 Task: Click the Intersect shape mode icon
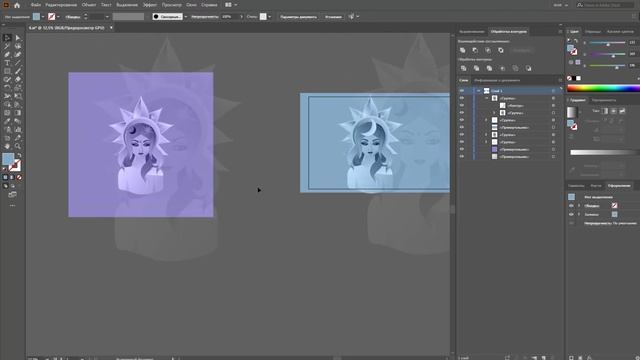[x=488, y=50]
